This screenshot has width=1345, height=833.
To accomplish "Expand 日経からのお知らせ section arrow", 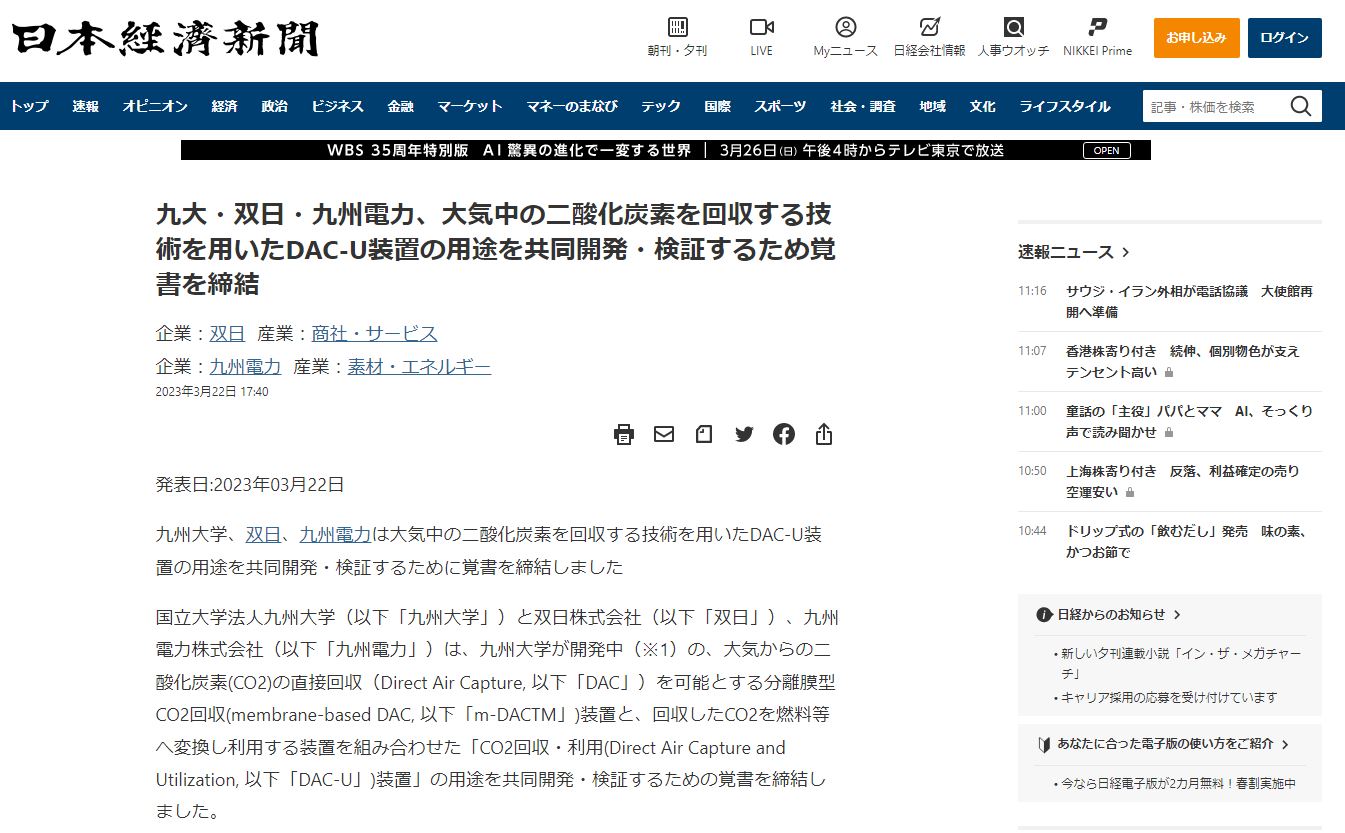I will pos(1177,615).
